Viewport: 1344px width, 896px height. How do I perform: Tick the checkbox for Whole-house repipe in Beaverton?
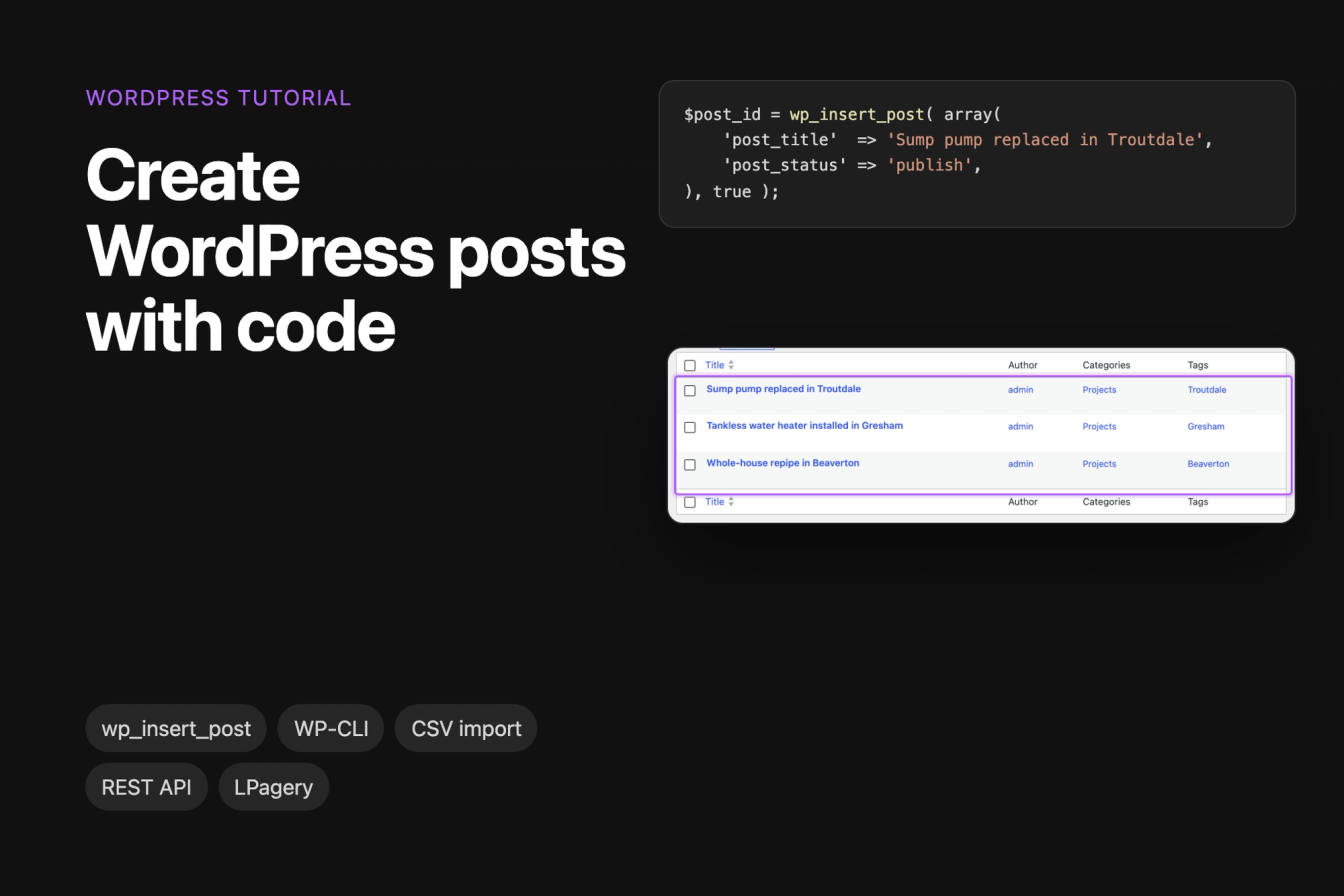coord(690,465)
